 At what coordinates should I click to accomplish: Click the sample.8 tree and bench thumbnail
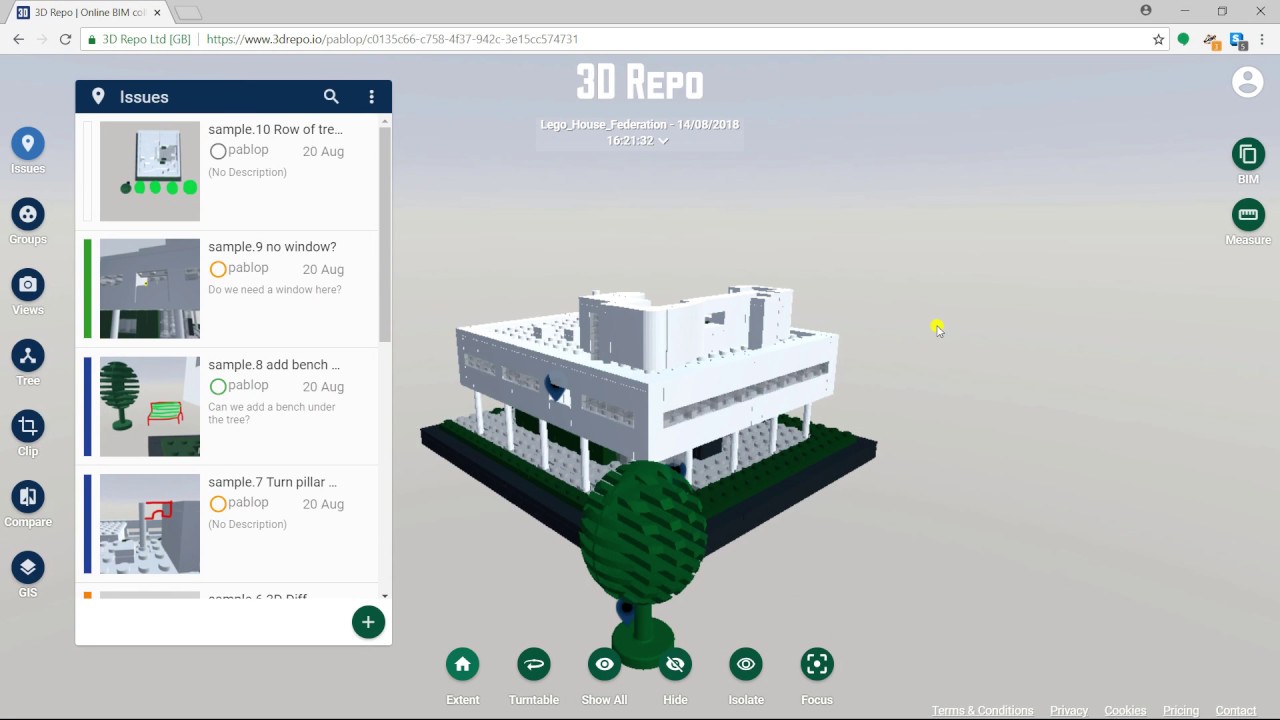(x=150, y=406)
